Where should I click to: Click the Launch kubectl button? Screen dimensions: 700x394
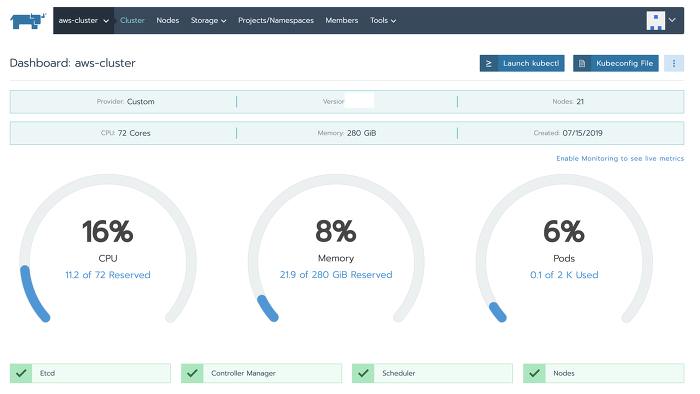[x=522, y=63]
